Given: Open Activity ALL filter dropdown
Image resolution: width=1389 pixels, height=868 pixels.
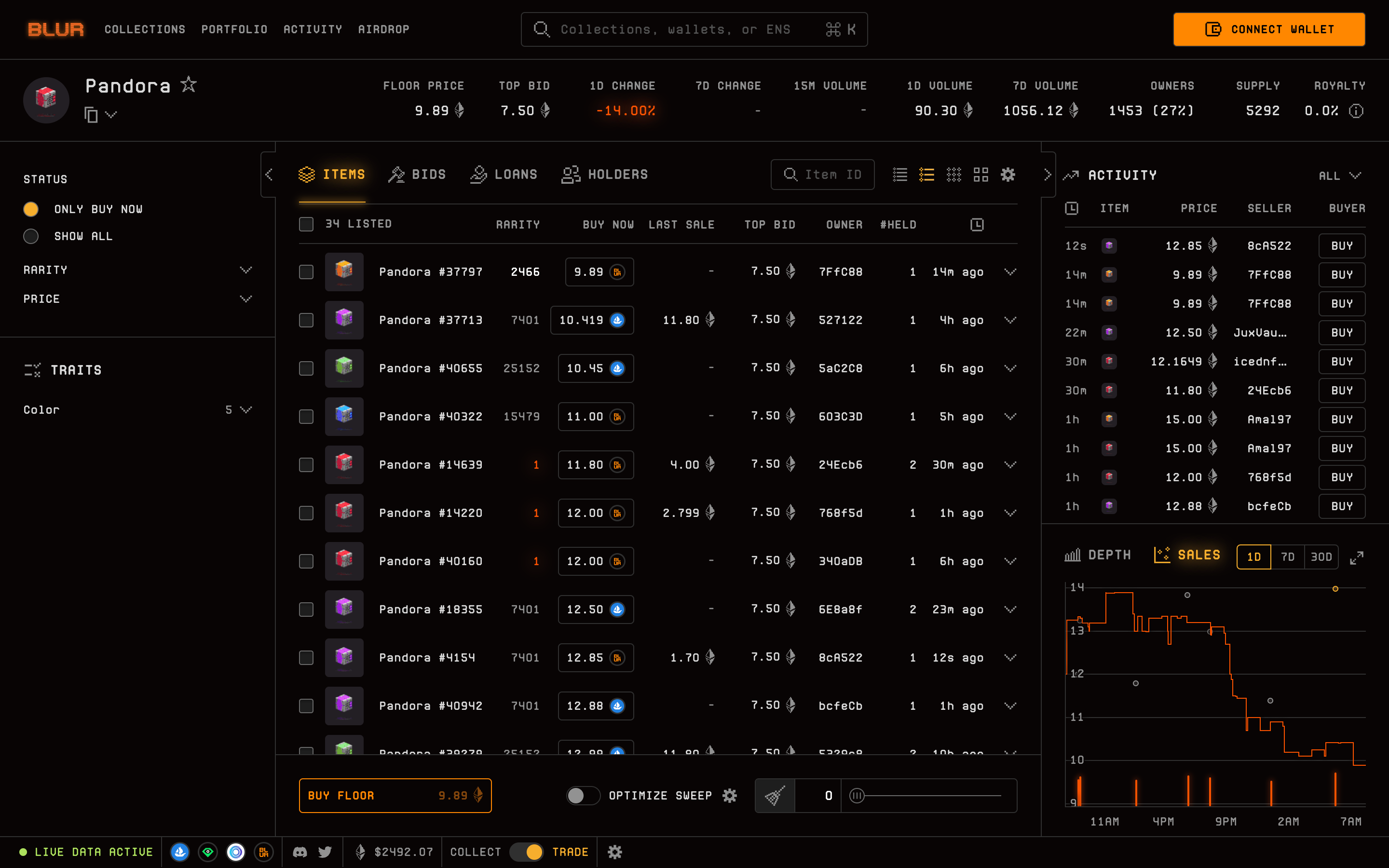Looking at the screenshot, I should click(1340, 176).
